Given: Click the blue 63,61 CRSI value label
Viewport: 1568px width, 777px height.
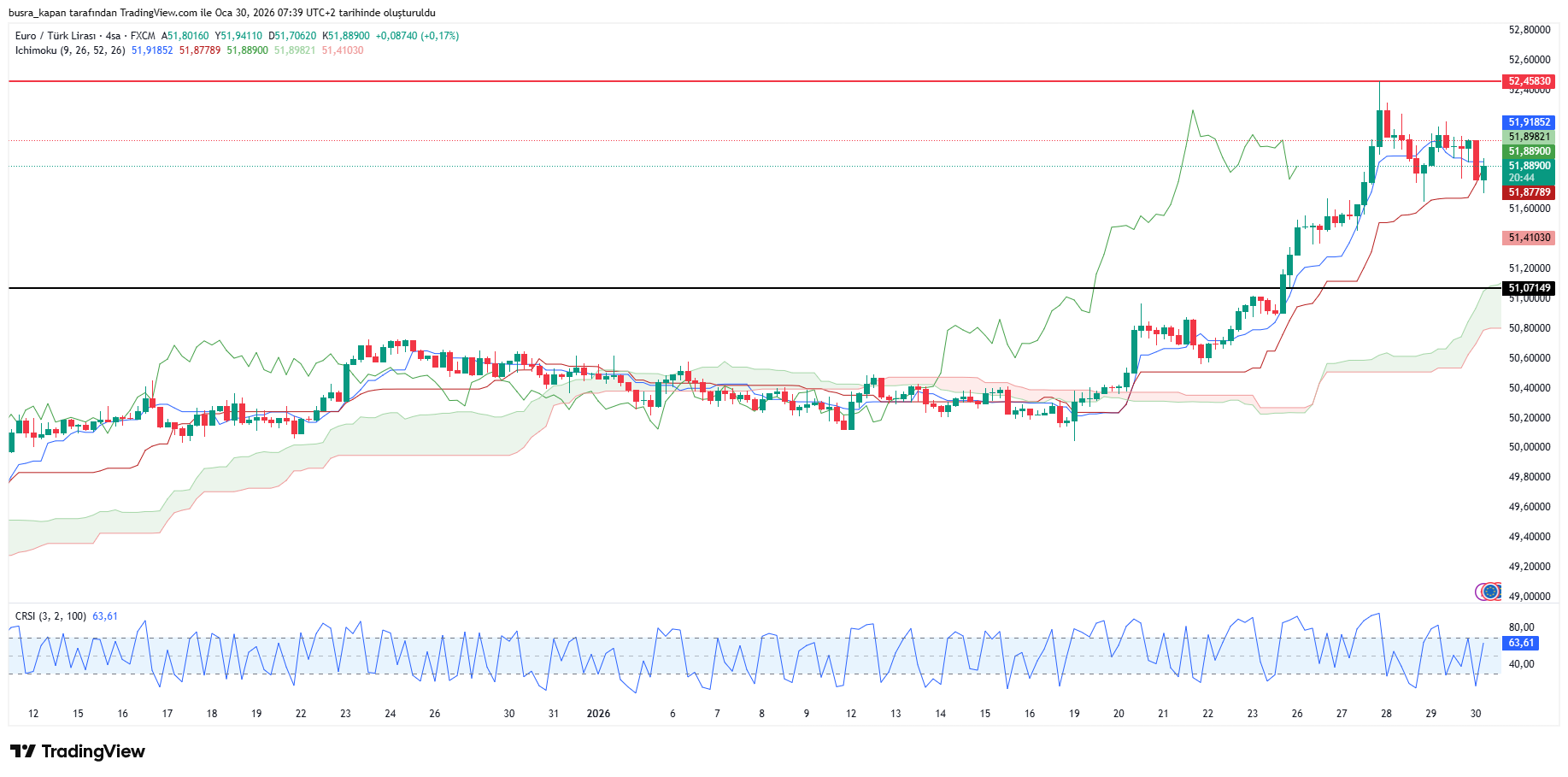Looking at the screenshot, I should coord(1521,643).
